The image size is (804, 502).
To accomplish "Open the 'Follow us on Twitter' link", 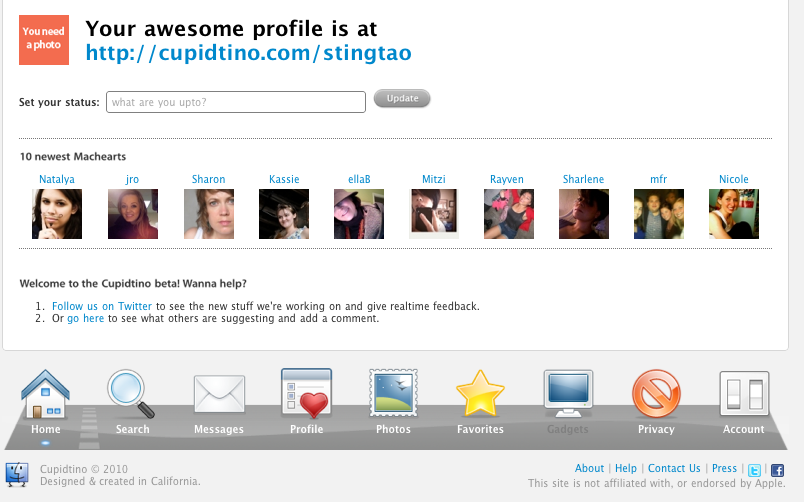I will (x=102, y=306).
